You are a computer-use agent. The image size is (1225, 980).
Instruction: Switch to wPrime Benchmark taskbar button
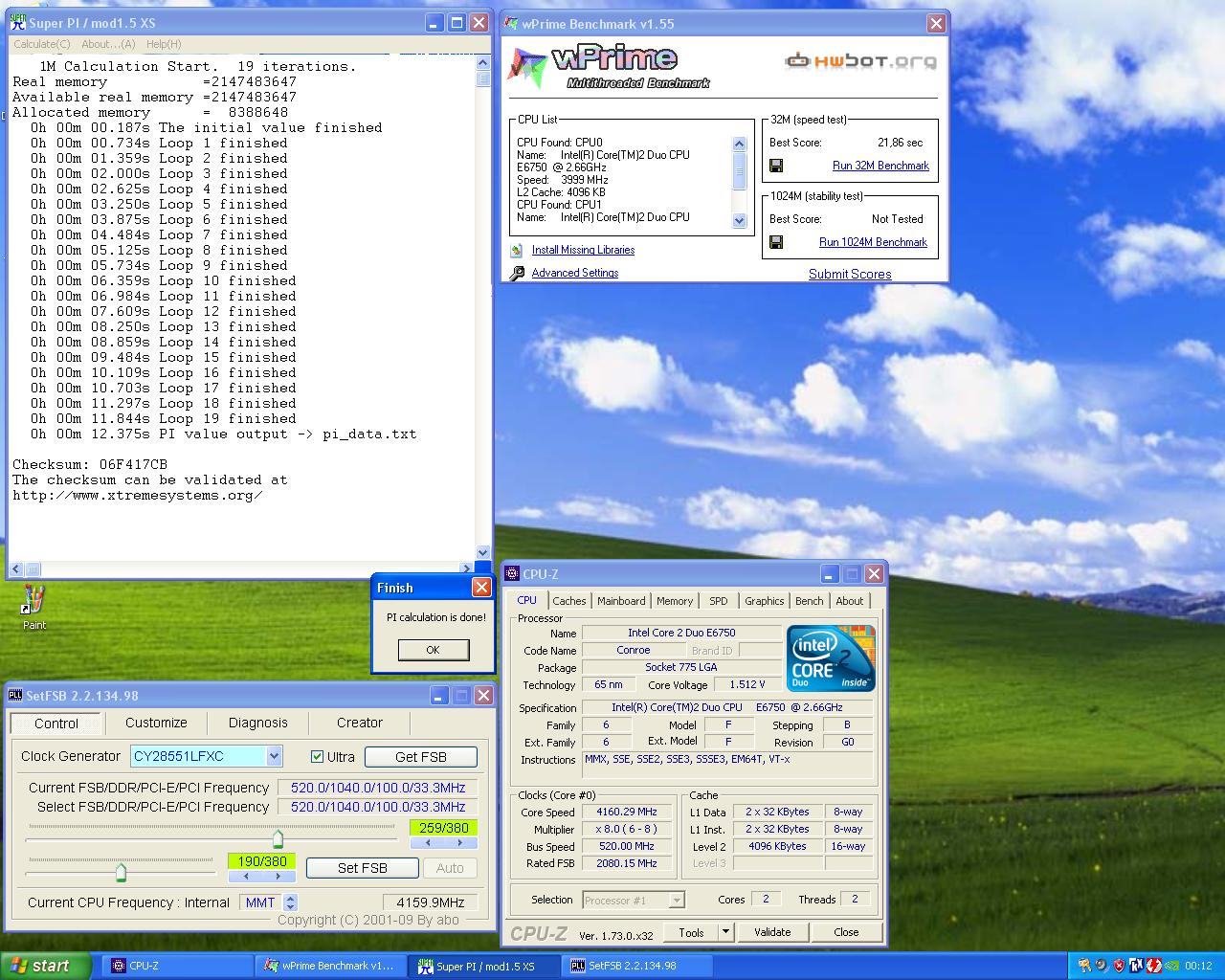(330, 966)
